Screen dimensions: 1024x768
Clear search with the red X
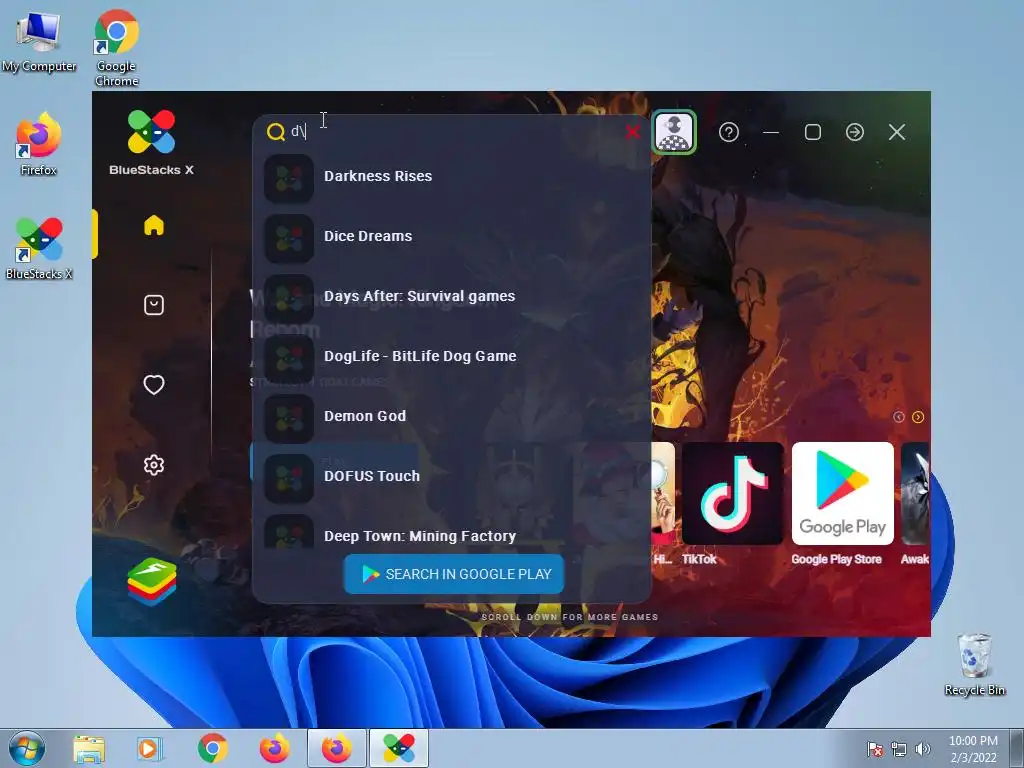tap(632, 132)
